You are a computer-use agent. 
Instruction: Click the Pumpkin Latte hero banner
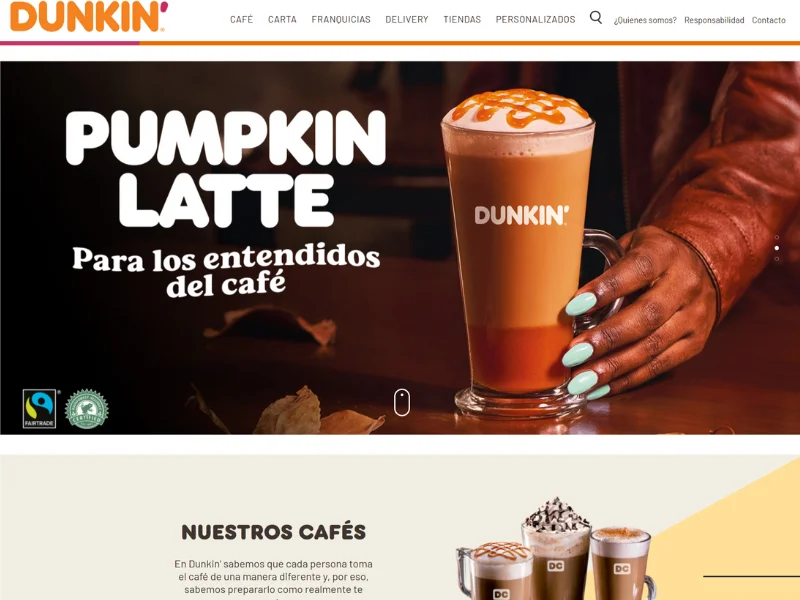point(400,248)
